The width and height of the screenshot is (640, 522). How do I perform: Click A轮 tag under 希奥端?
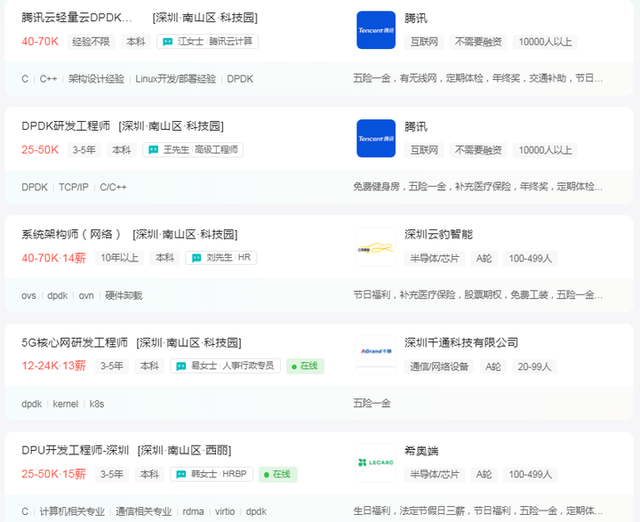tap(484, 475)
